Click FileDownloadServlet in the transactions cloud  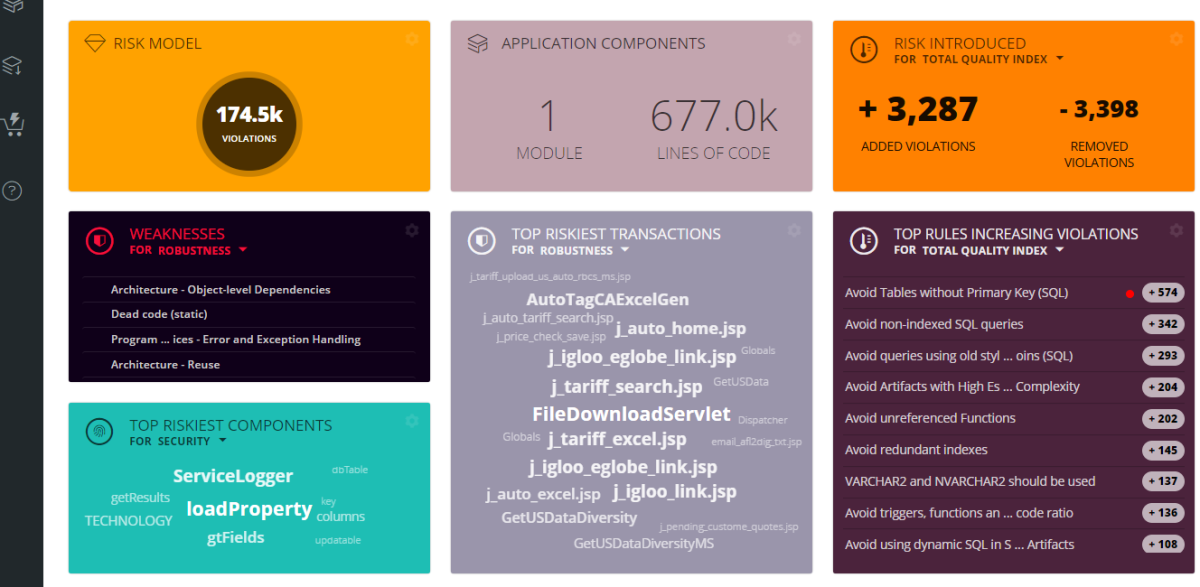(631, 414)
